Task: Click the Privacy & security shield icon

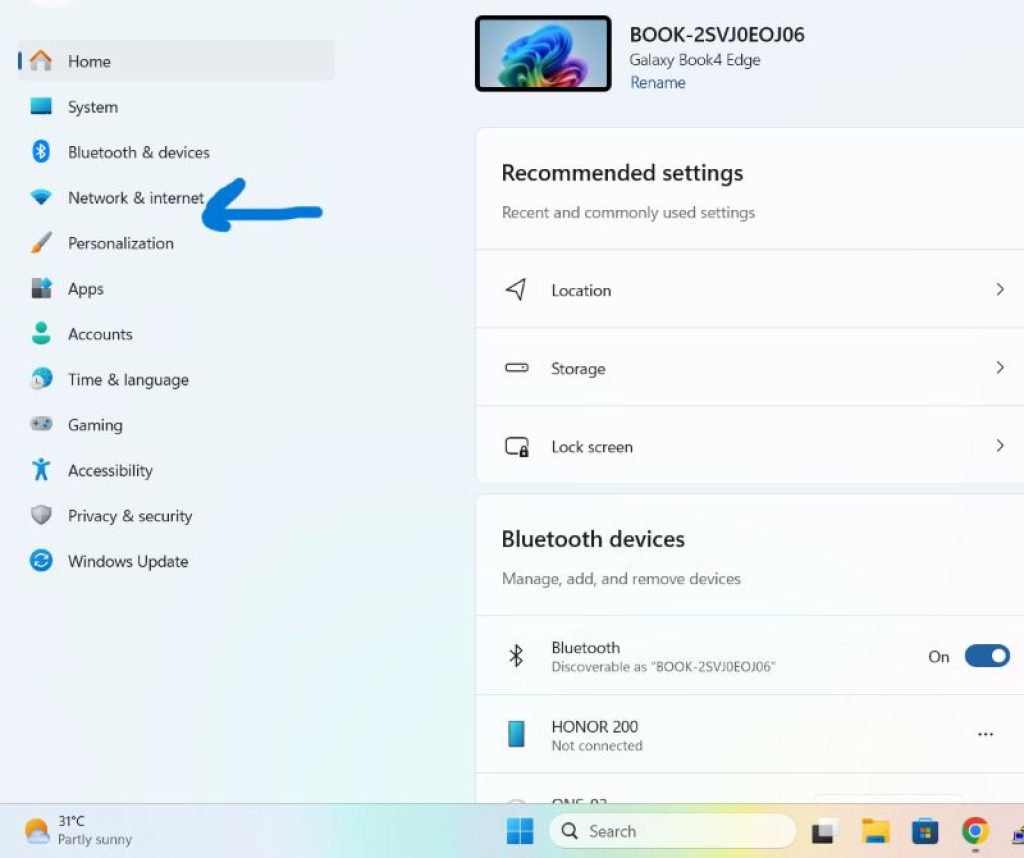Action: click(40, 515)
